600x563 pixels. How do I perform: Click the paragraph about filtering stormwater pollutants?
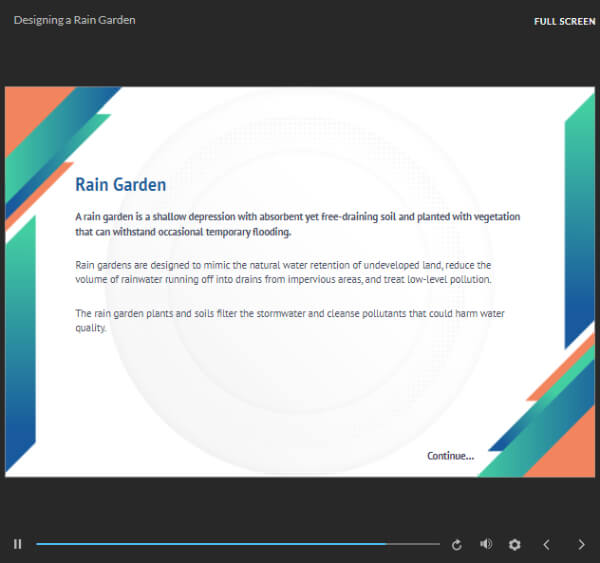[x=290, y=320]
